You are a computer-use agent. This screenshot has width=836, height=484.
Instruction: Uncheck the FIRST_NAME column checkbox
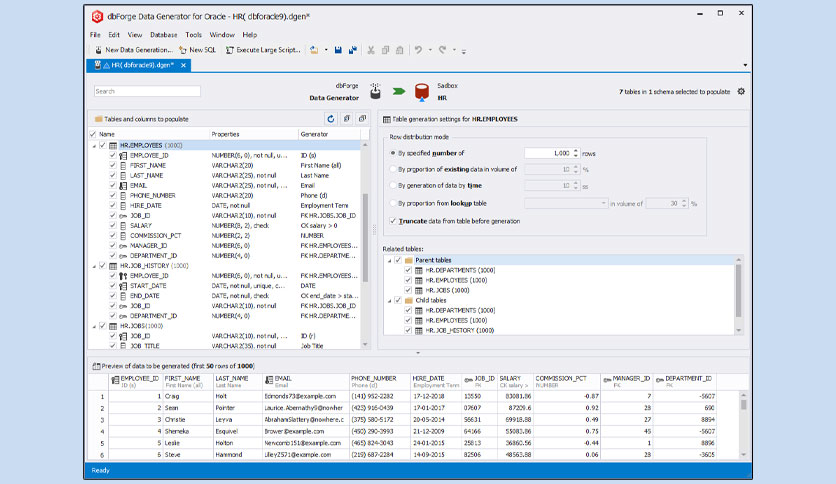pyautogui.click(x=112, y=165)
